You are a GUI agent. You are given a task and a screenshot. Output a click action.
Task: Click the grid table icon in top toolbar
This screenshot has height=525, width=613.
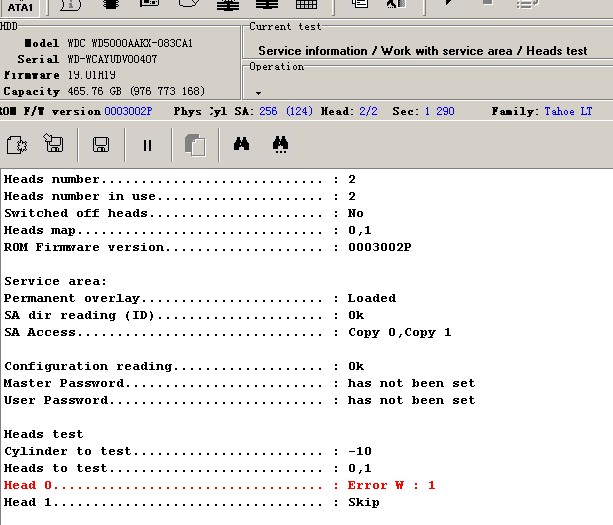click(306, 6)
